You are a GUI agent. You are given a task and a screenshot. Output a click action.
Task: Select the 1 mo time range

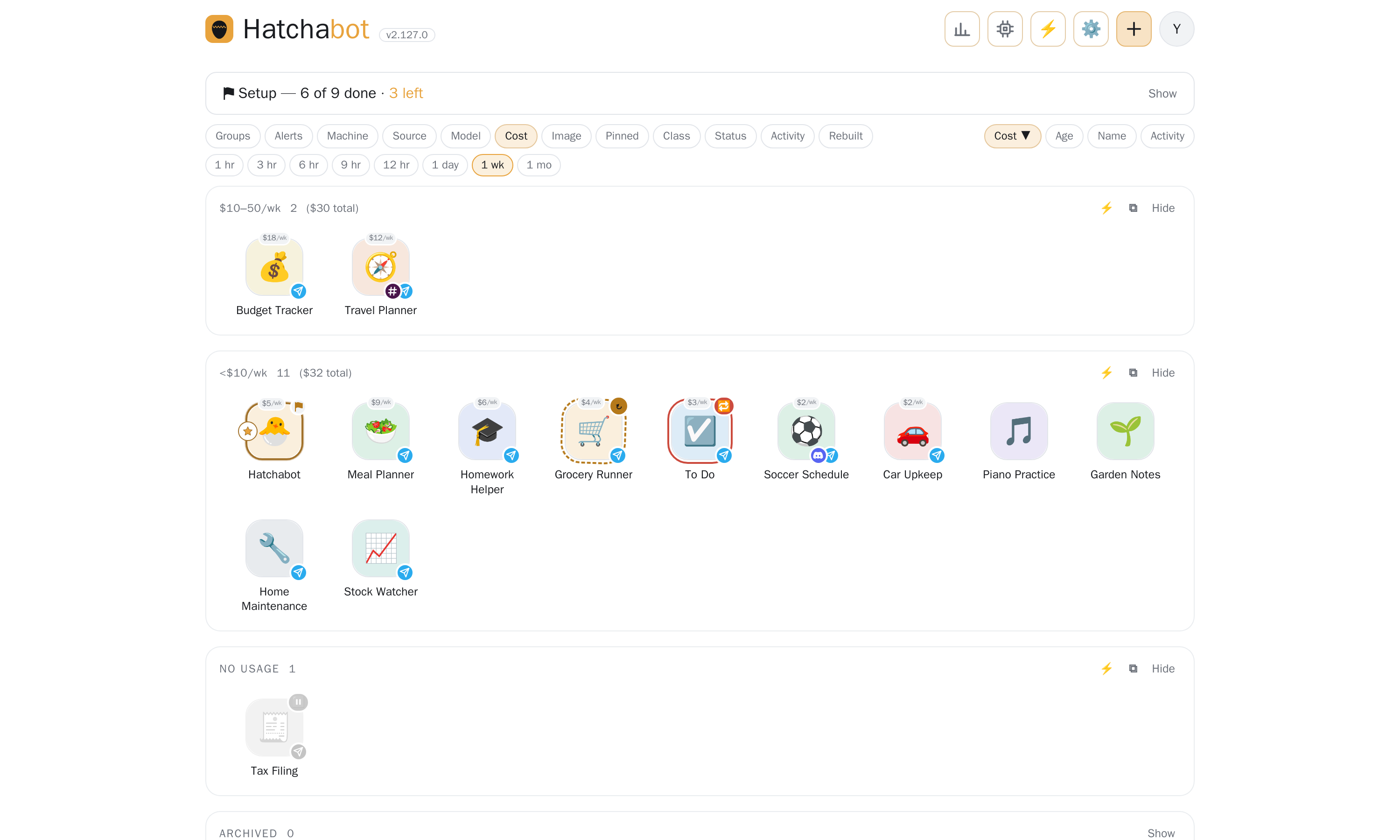pyautogui.click(x=539, y=165)
